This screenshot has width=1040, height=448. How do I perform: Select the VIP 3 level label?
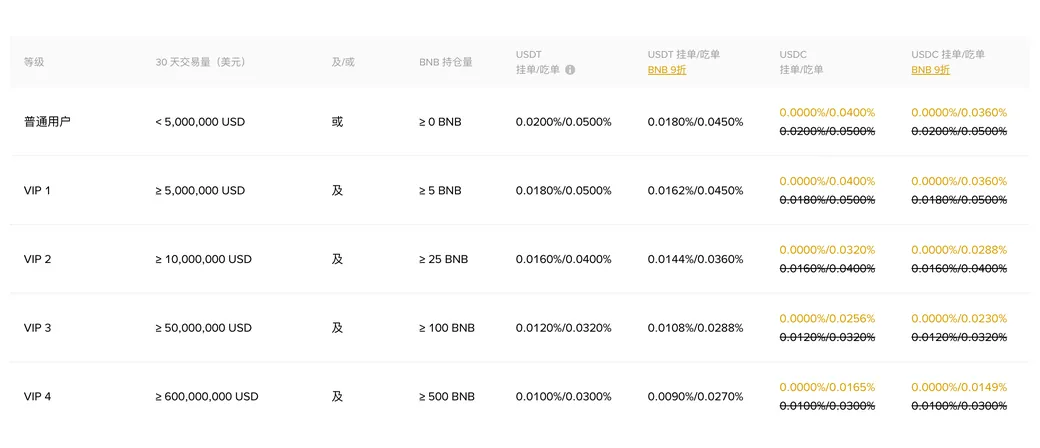coord(37,328)
